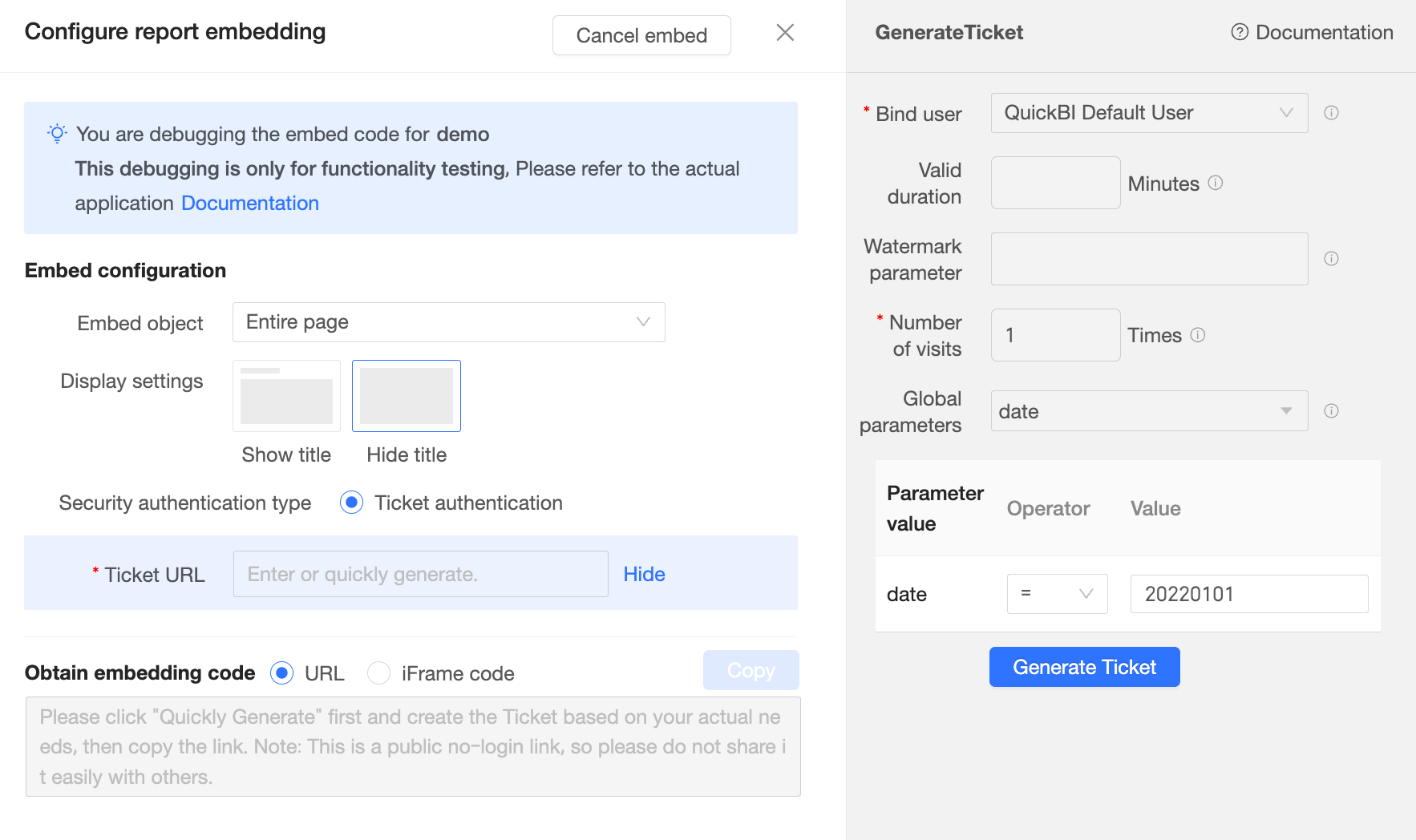Select the Ticket authentication radio button

click(351, 503)
